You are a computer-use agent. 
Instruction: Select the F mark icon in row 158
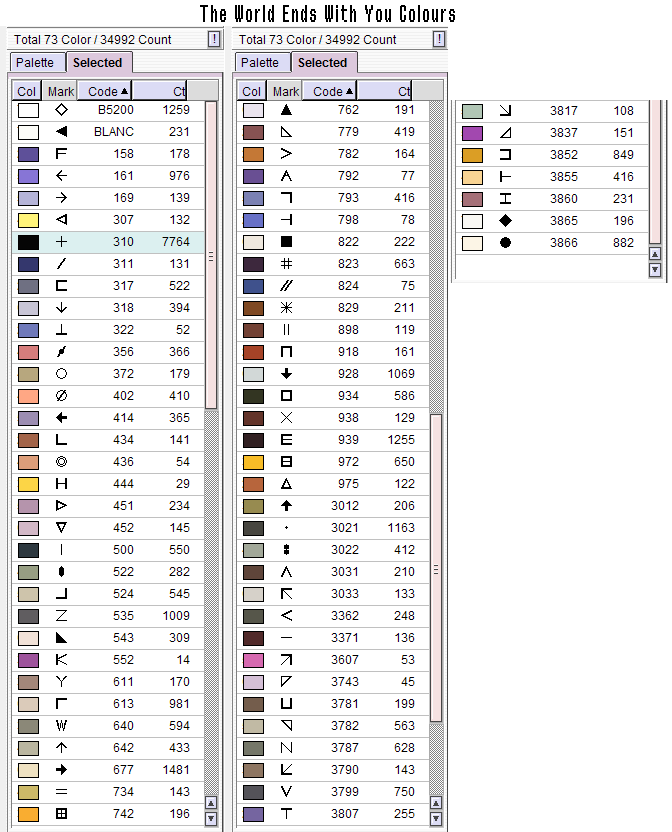point(62,154)
